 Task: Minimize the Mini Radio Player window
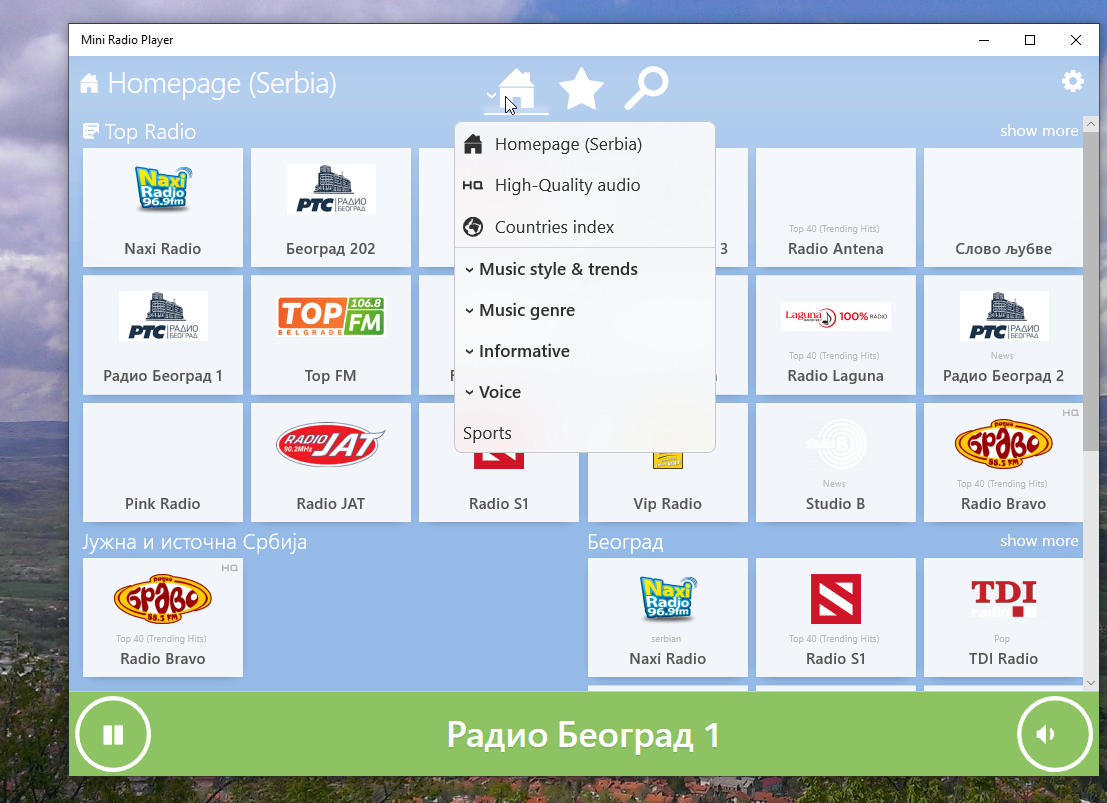[983, 40]
